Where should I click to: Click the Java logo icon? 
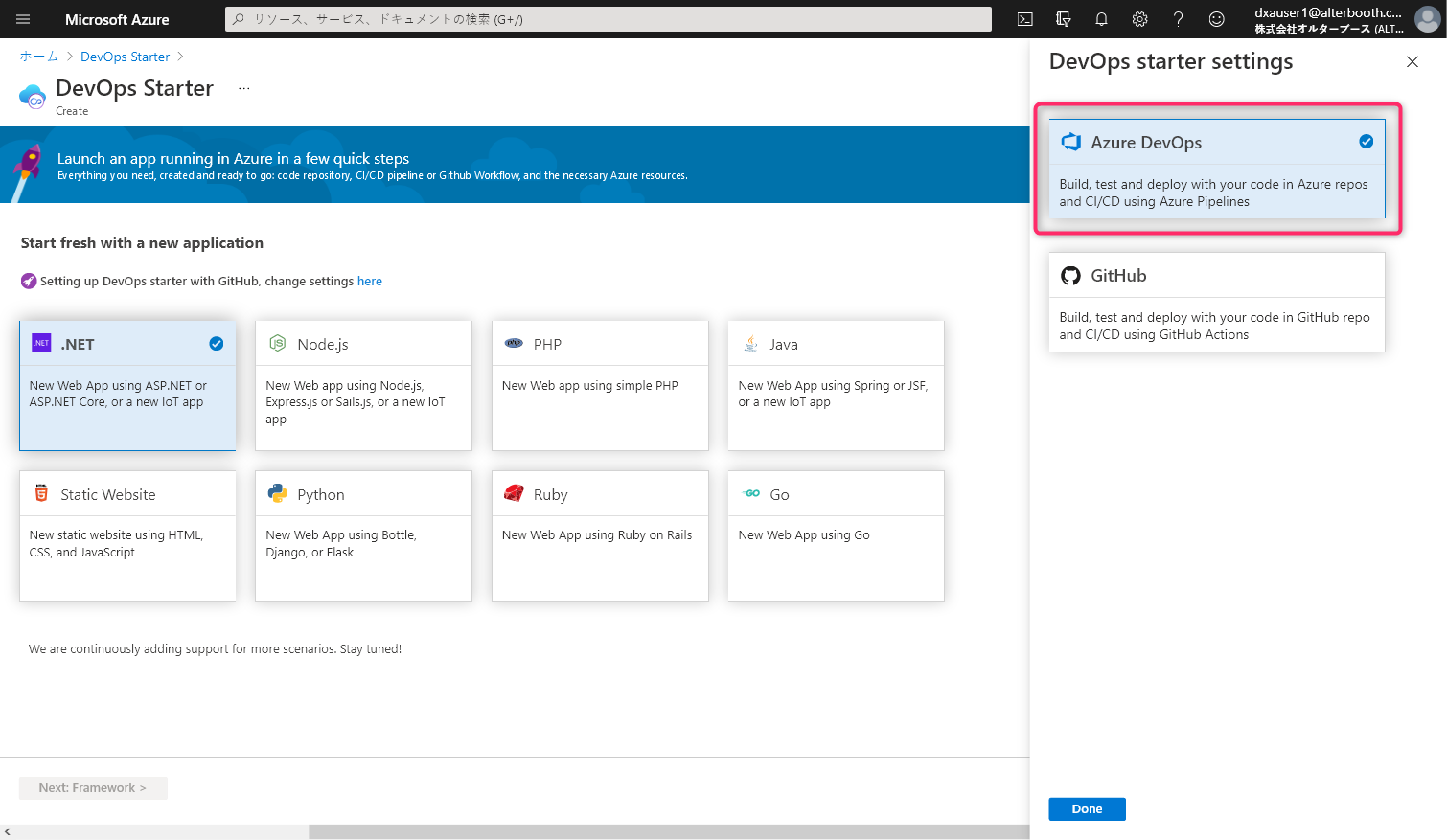pyautogui.click(x=750, y=343)
